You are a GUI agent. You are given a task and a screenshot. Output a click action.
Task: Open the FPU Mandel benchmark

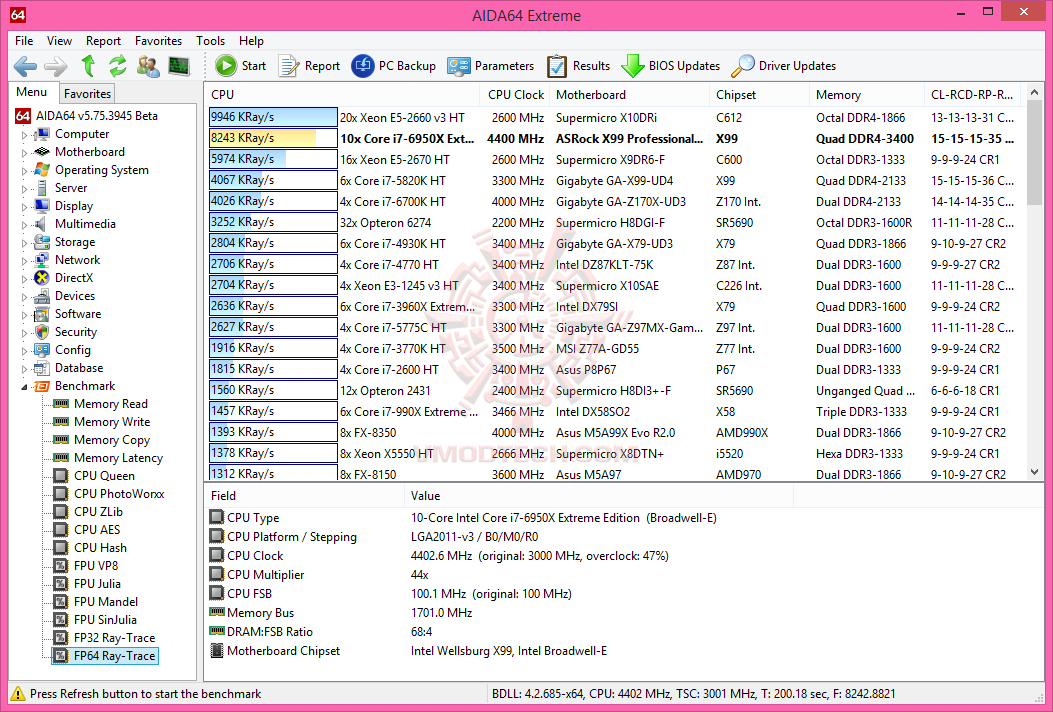pyautogui.click(x=106, y=602)
